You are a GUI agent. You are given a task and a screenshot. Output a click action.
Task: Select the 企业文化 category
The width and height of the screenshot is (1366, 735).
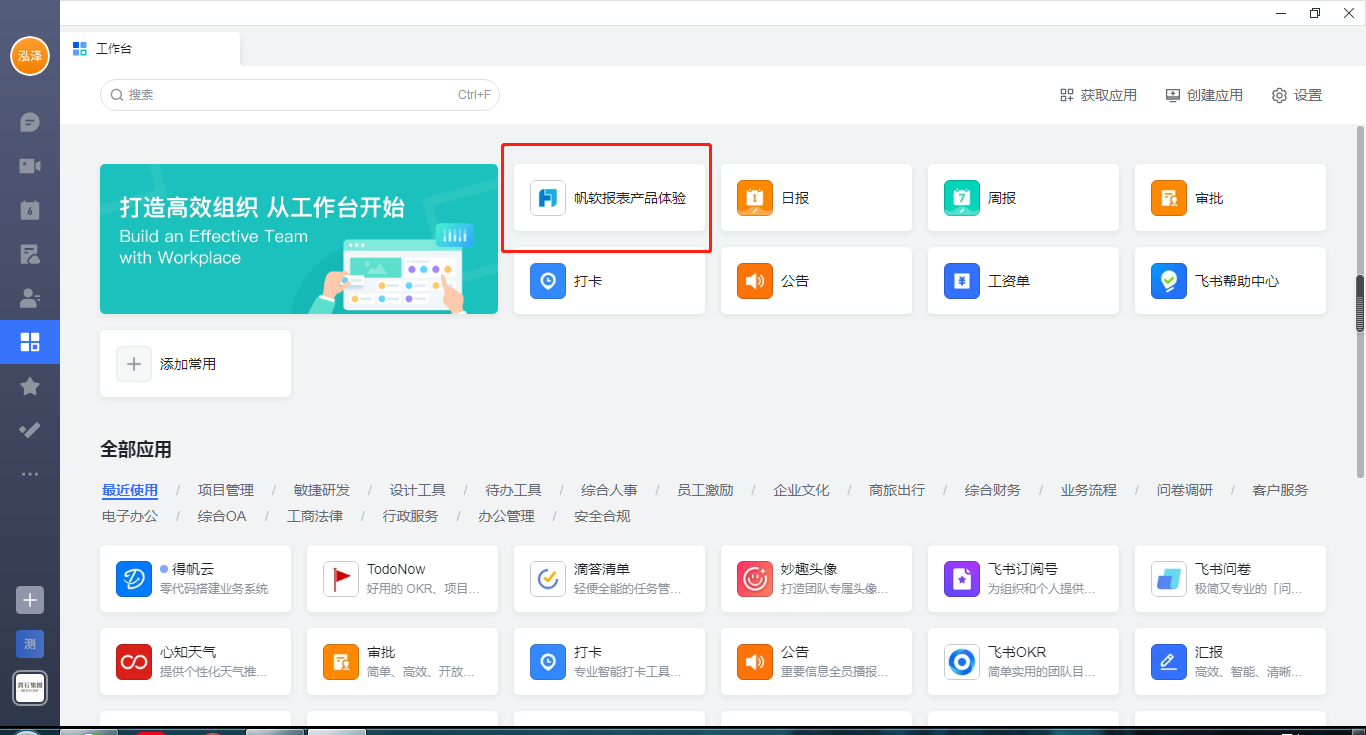click(801, 490)
